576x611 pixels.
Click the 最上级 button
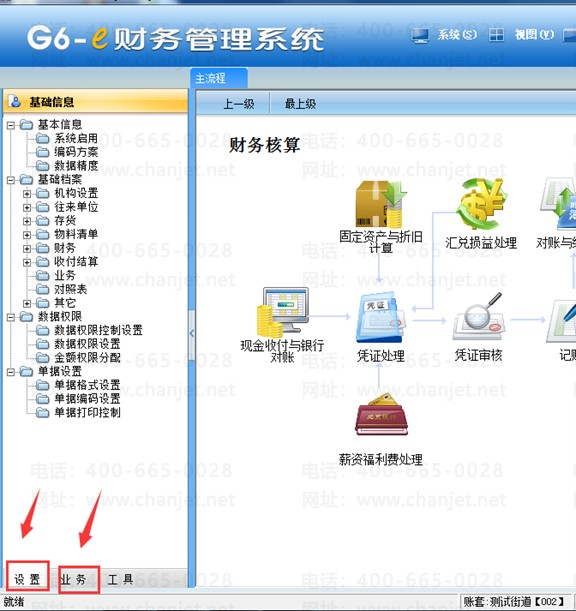point(300,104)
